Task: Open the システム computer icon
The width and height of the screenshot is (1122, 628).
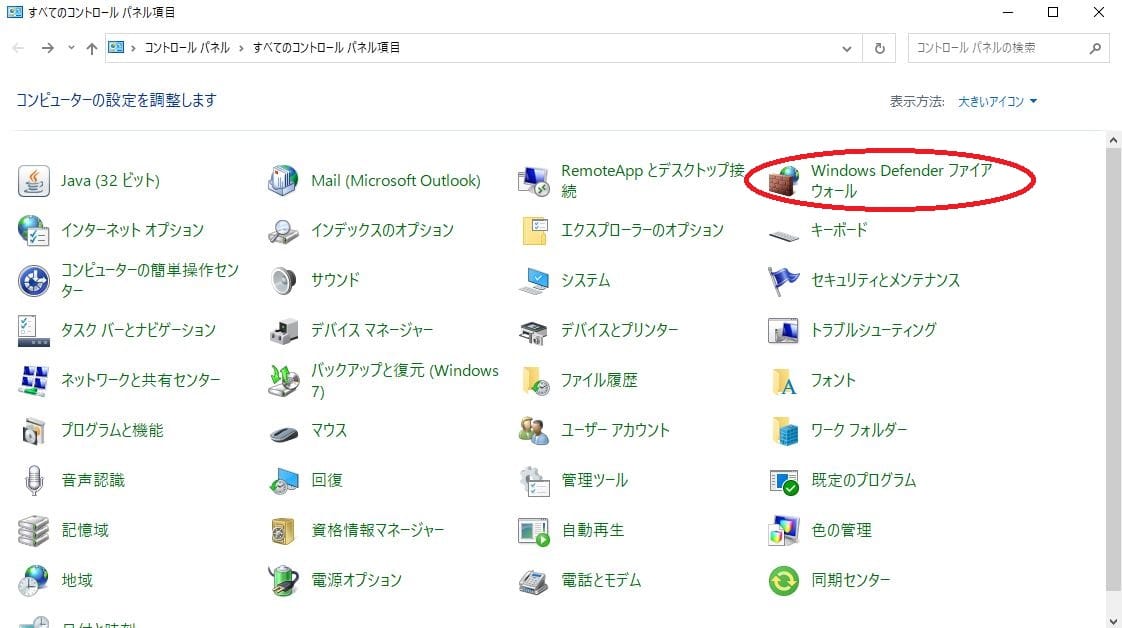Action: point(533,280)
